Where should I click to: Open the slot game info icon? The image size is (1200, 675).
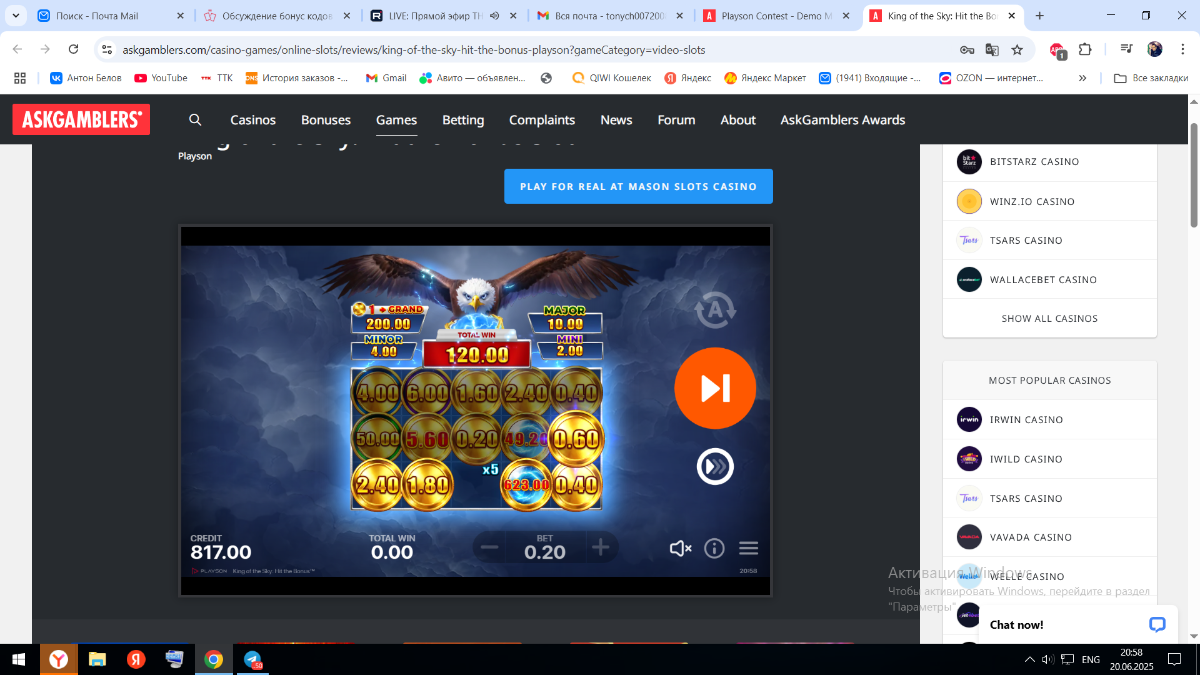(x=714, y=548)
